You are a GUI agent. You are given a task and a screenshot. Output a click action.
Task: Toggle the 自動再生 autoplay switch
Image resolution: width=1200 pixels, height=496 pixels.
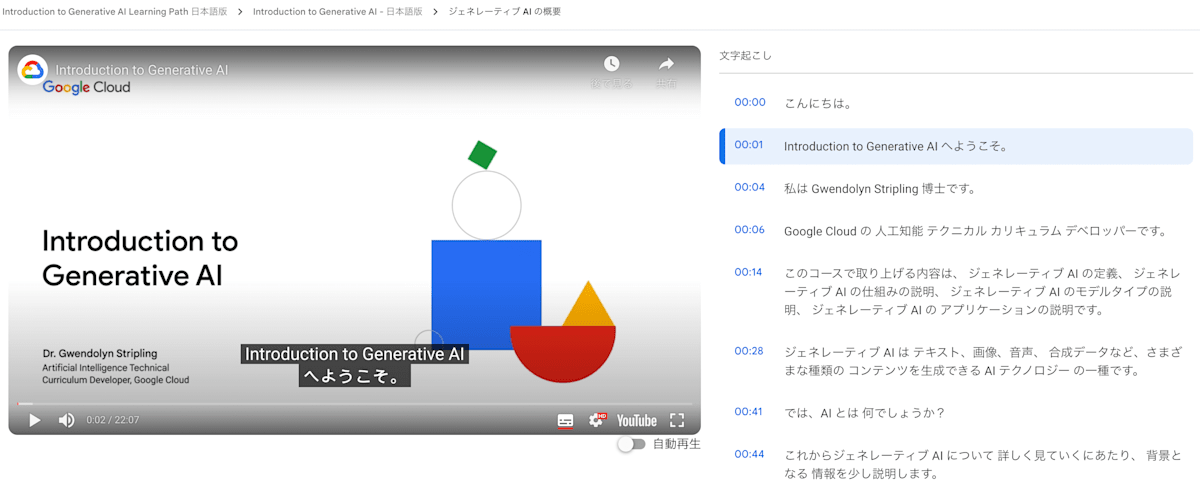click(x=631, y=444)
